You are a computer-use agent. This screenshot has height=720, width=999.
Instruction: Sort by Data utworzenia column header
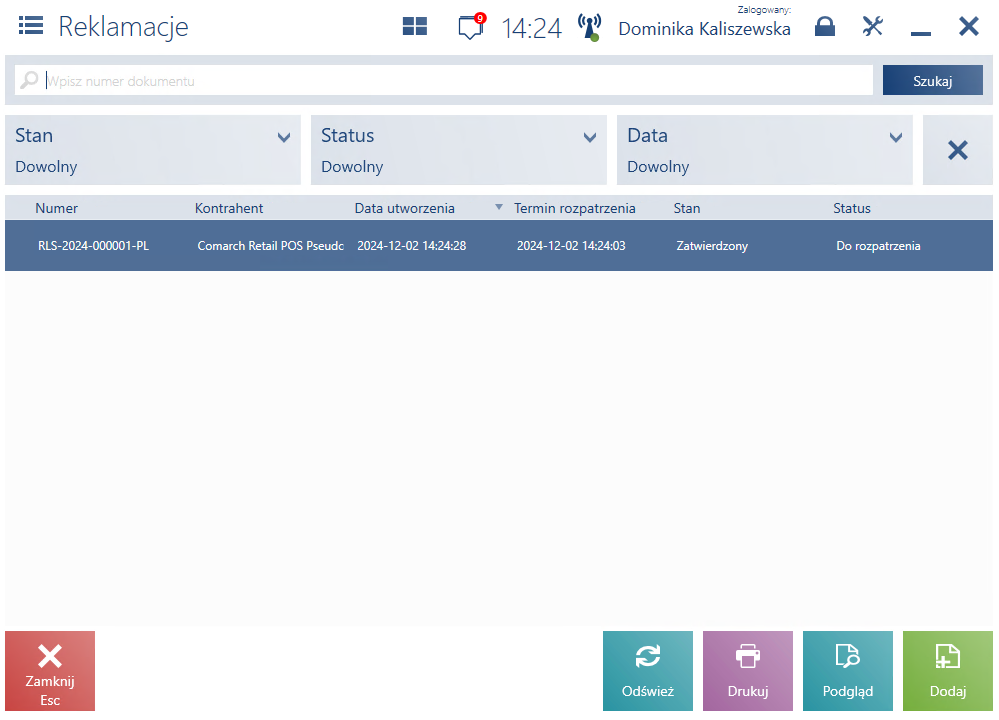tap(405, 208)
